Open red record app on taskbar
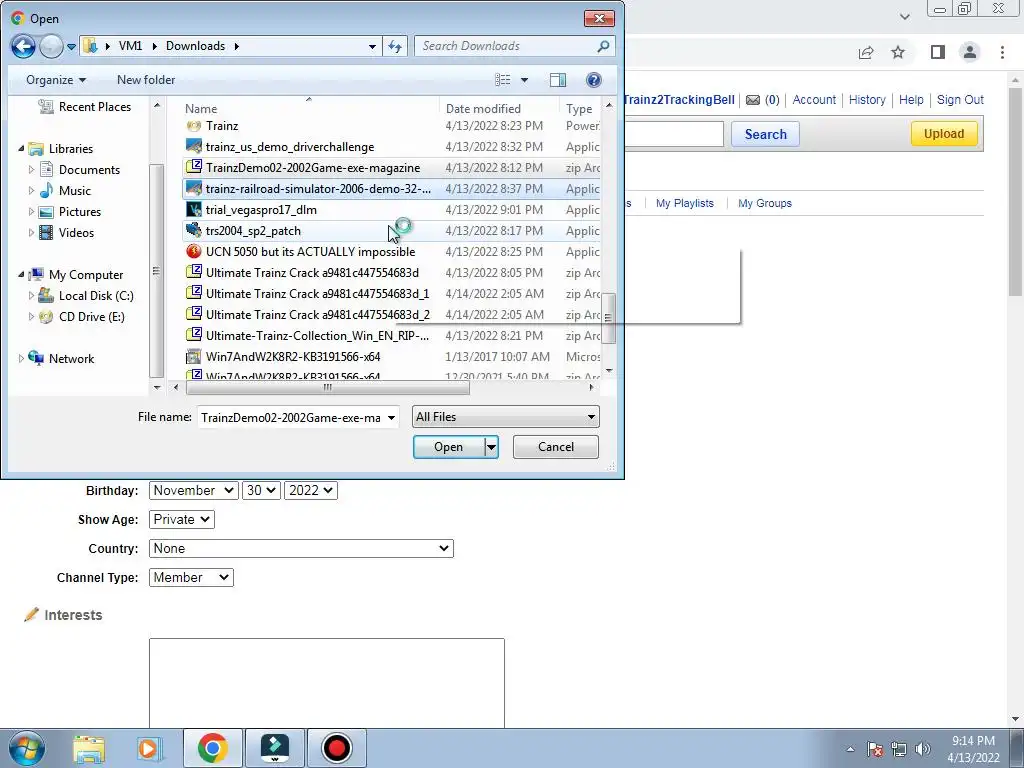This screenshot has width=1024, height=768. tap(337, 748)
